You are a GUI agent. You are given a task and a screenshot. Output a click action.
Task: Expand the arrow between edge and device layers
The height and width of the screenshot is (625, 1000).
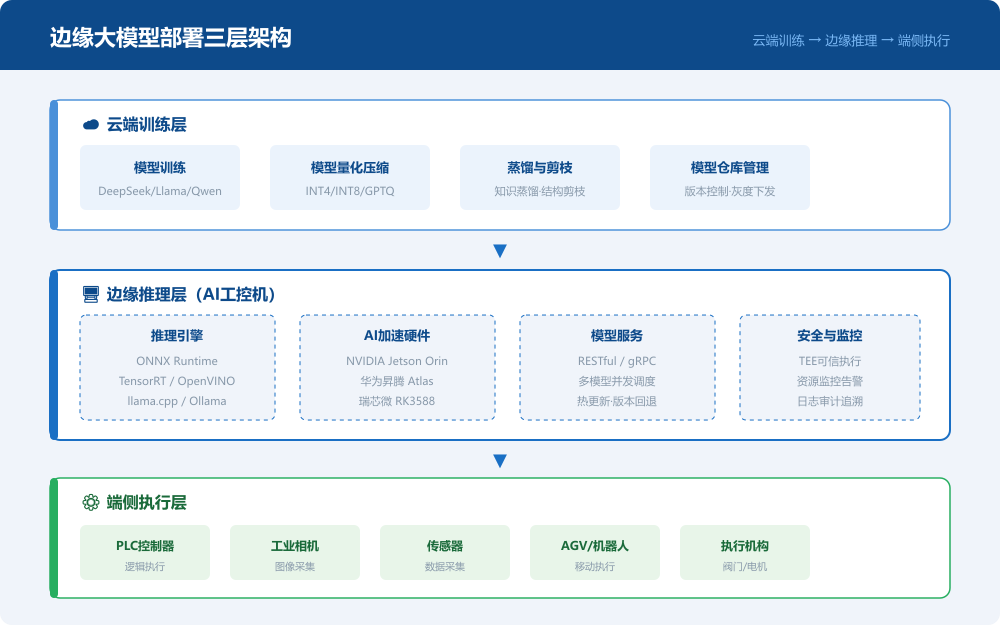click(499, 460)
